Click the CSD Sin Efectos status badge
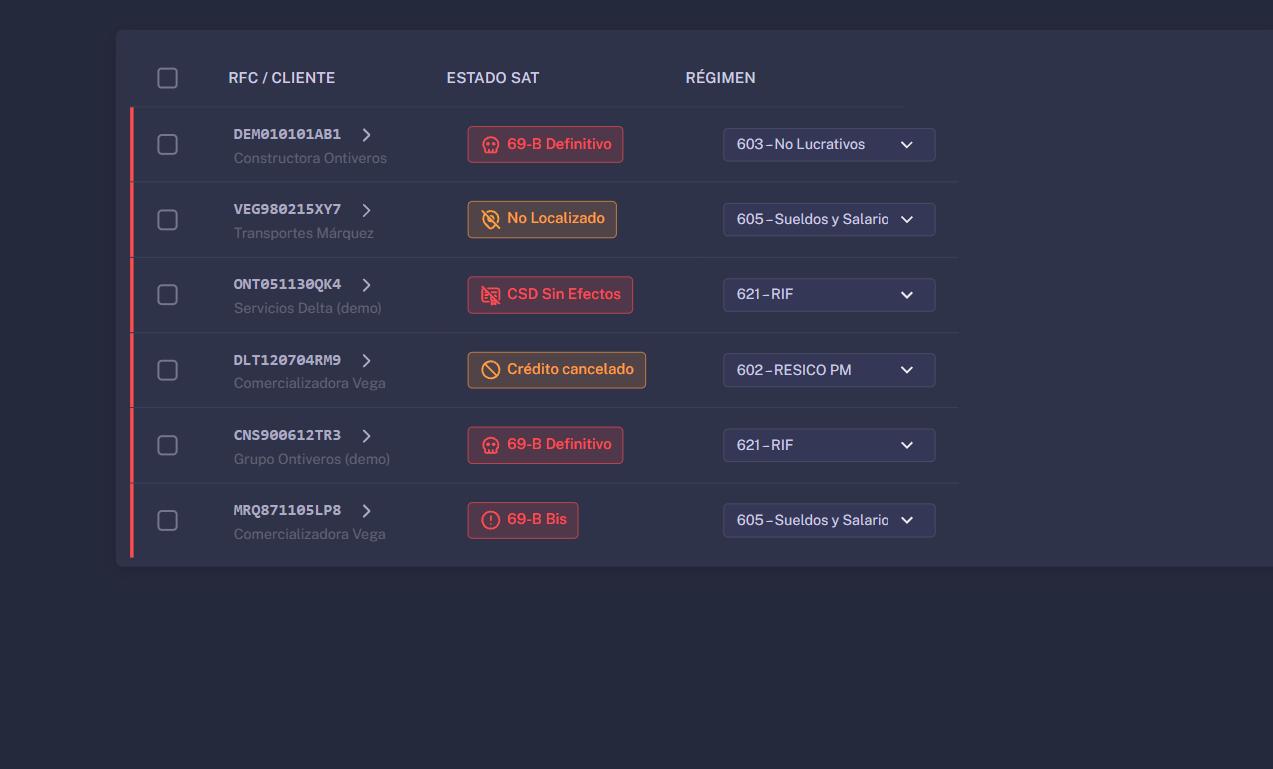Screen dimensions: 1273x769 pos(550,295)
